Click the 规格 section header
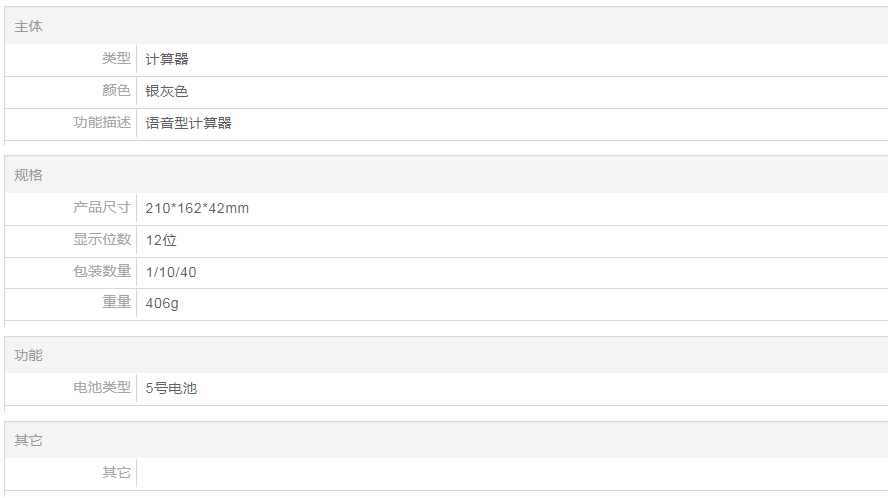894x498 pixels. click(x=29, y=175)
